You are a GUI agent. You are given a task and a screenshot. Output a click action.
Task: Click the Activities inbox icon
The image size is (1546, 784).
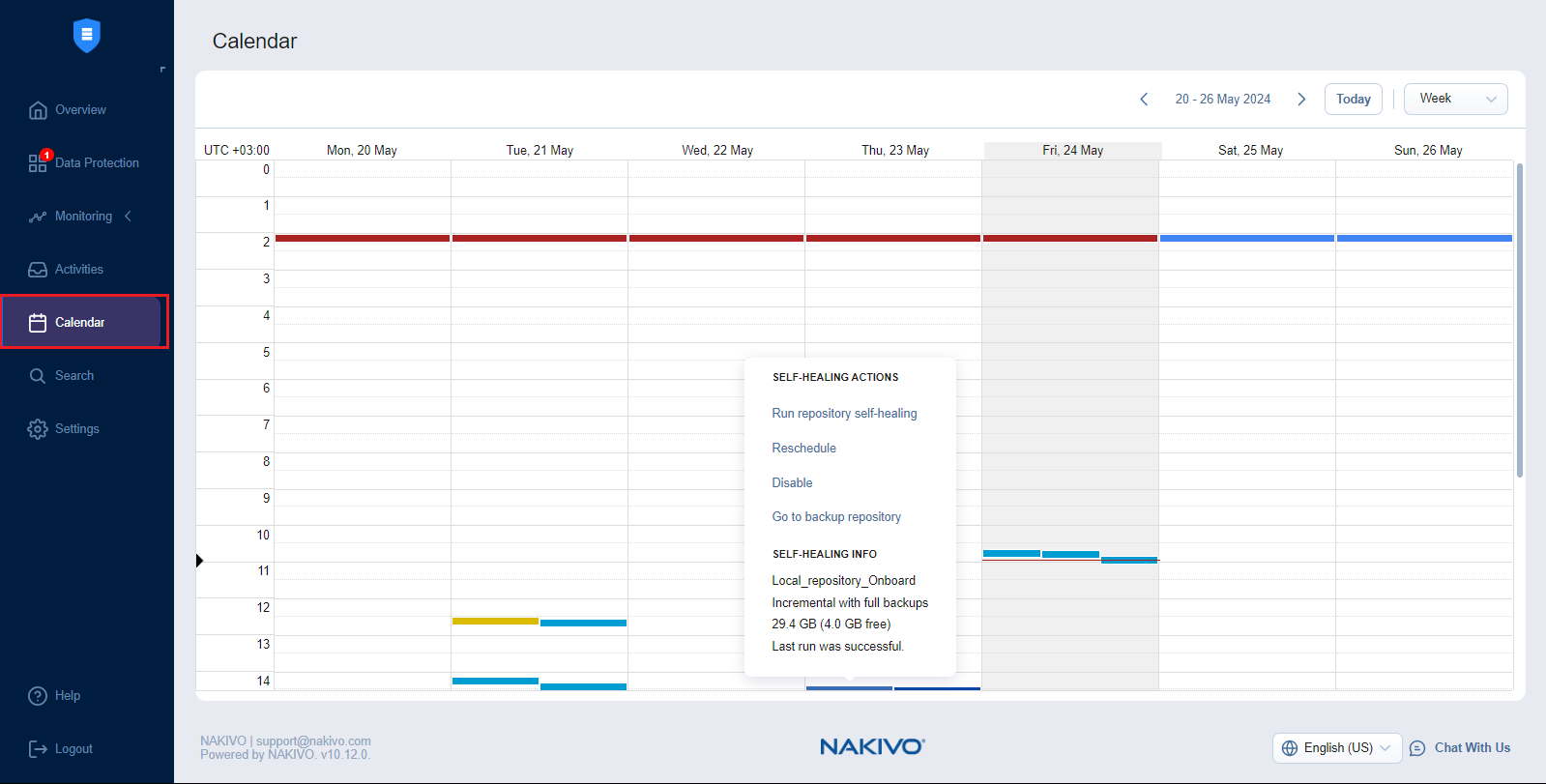(38, 270)
